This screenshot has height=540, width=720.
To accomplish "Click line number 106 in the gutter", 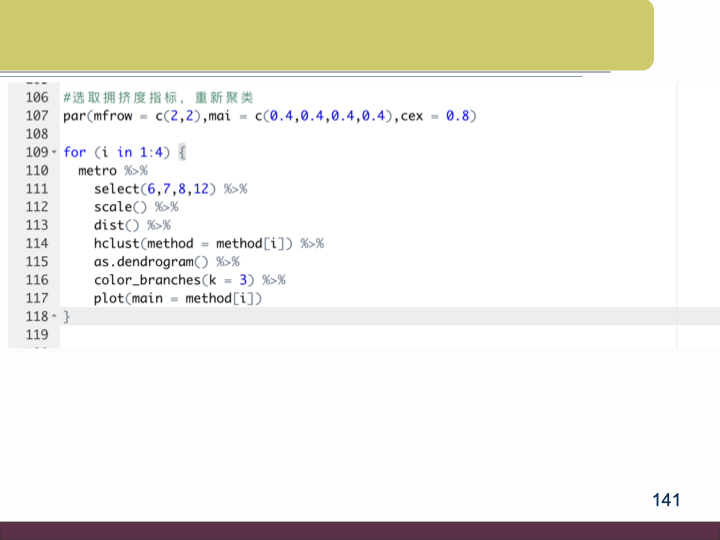I will [x=36, y=98].
